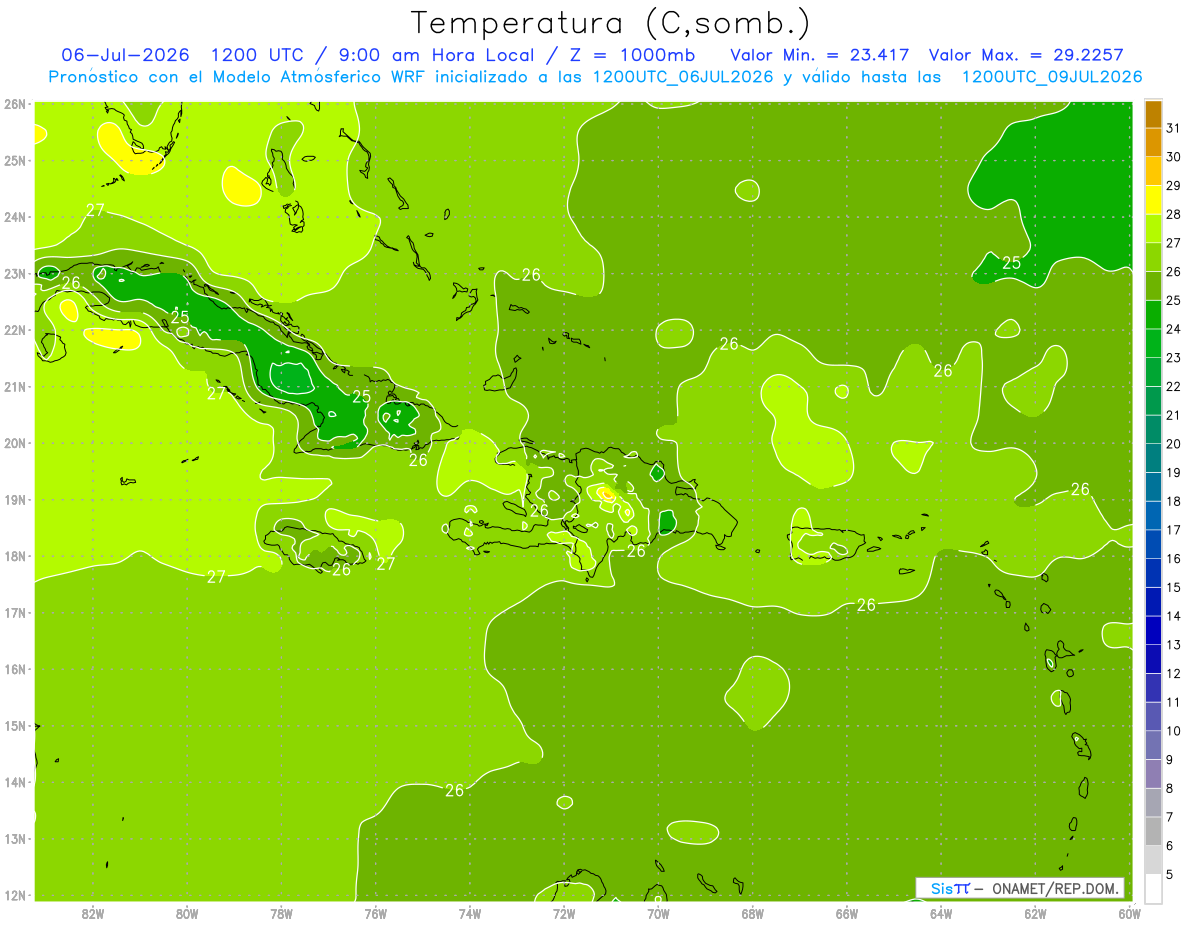
Task: Click the '68W' longitude axis label
Action: coord(753,913)
